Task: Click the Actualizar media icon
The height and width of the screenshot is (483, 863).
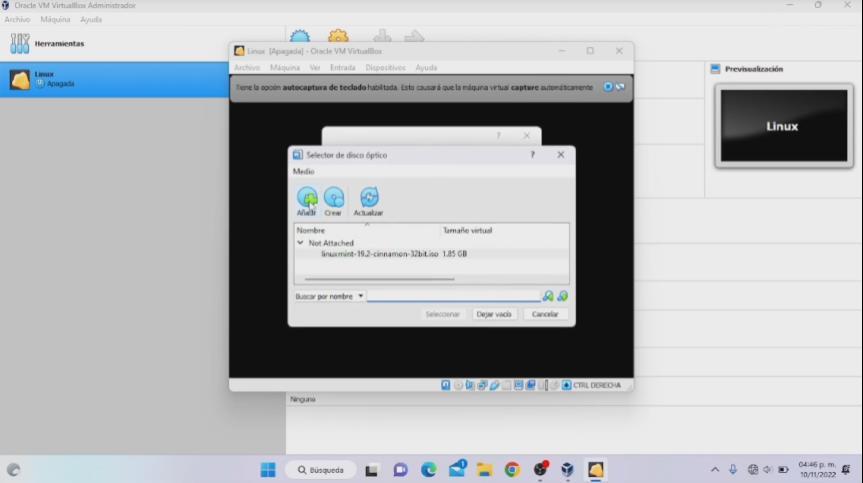Action: point(369,197)
